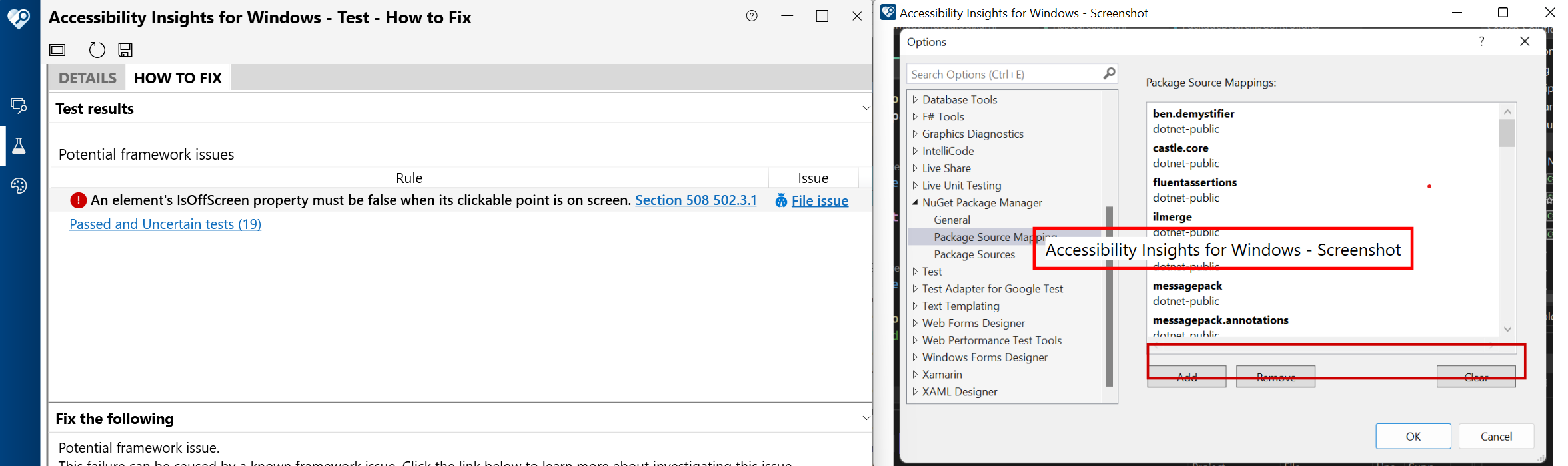Viewport: 1568px width, 466px height.
Task: Click the File issue link
Action: (820, 201)
